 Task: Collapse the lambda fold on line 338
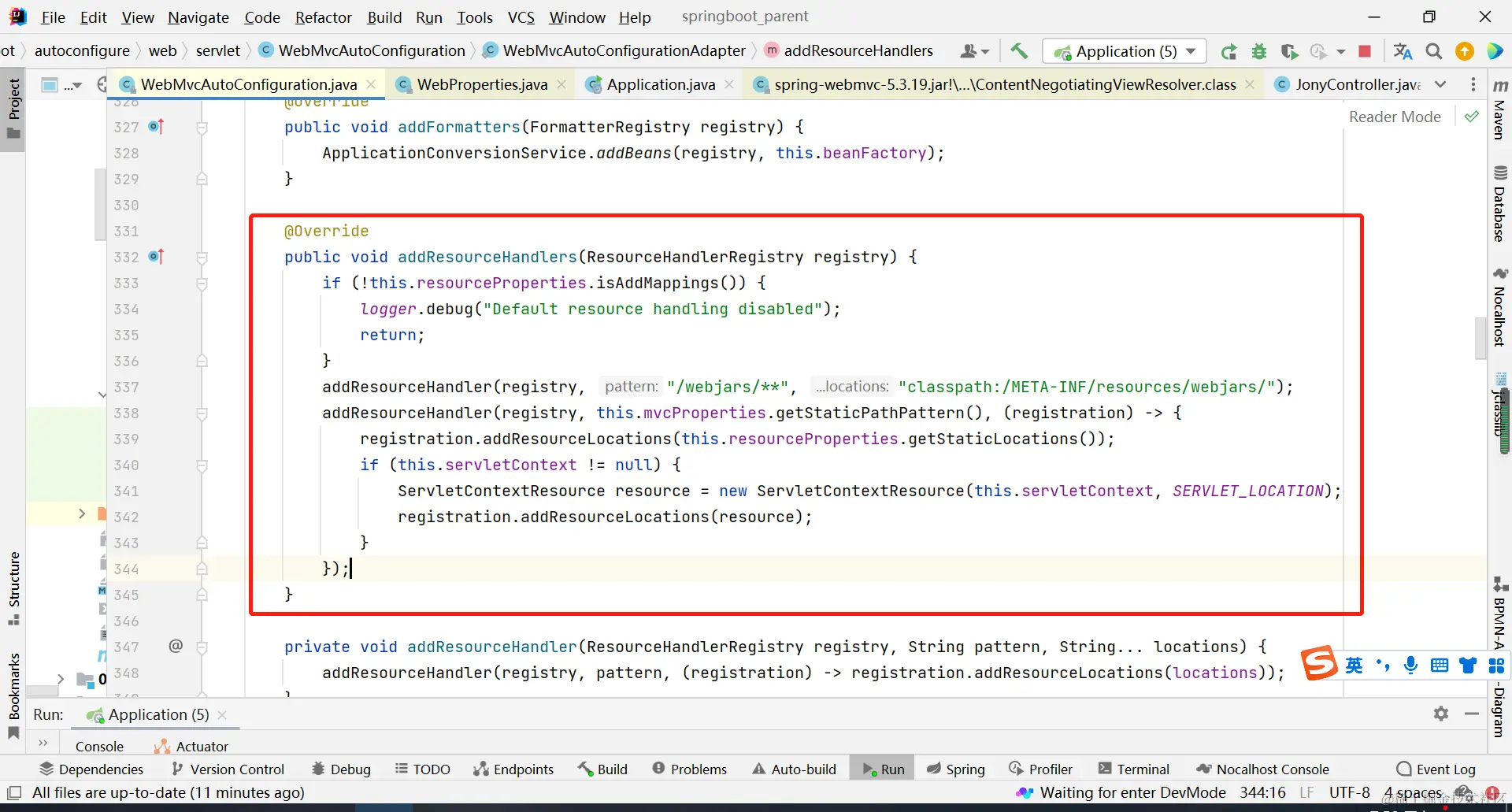click(x=202, y=413)
